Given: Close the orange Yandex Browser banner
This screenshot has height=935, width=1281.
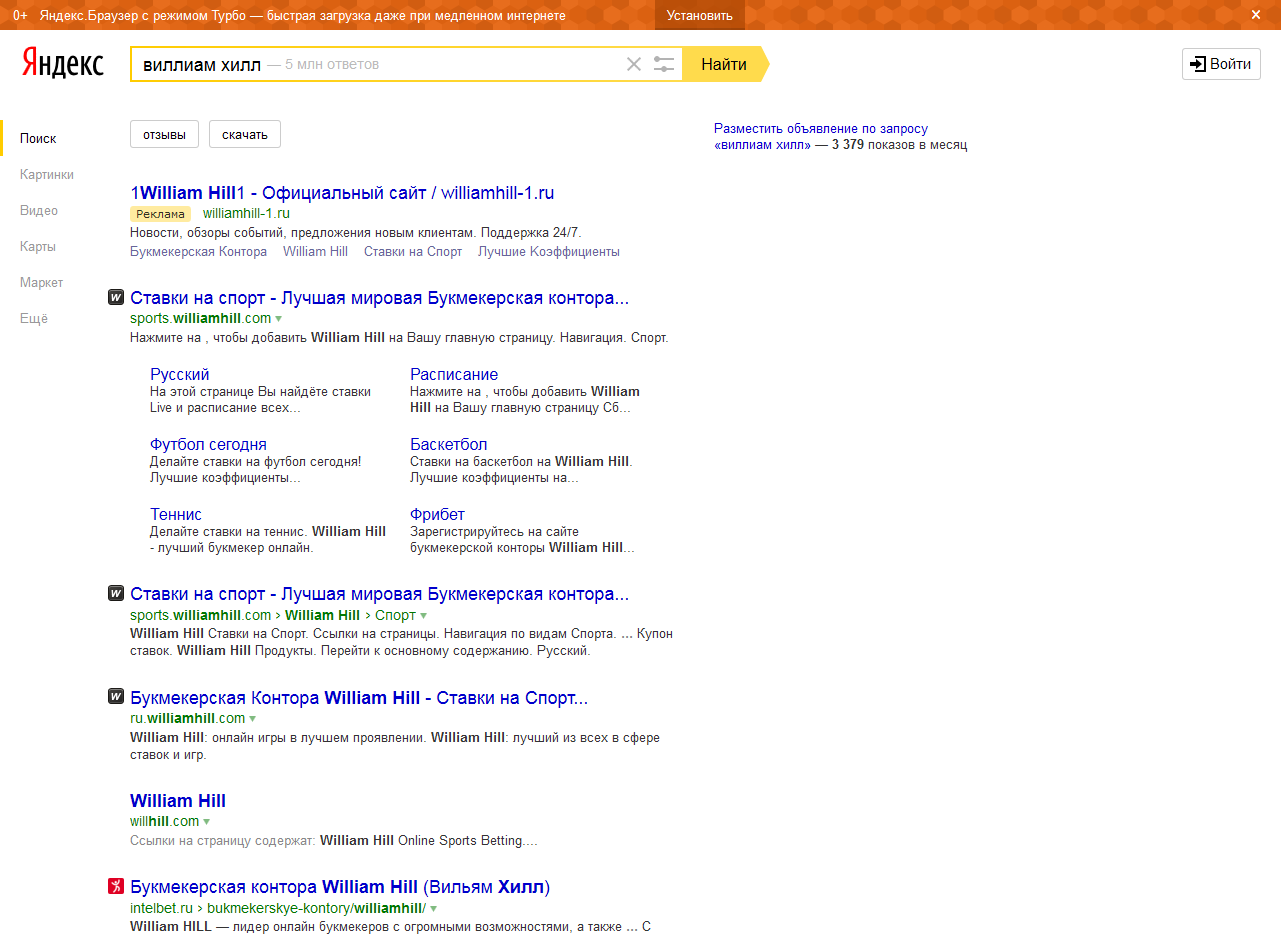Looking at the screenshot, I should click(x=1256, y=15).
